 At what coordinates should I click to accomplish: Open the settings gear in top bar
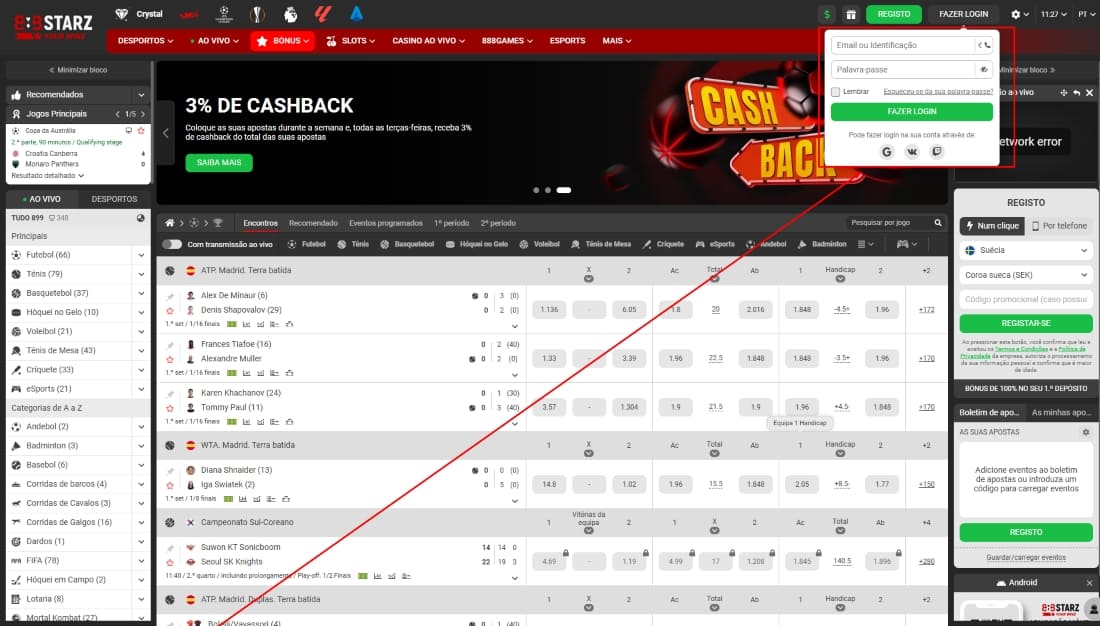tap(1015, 14)
